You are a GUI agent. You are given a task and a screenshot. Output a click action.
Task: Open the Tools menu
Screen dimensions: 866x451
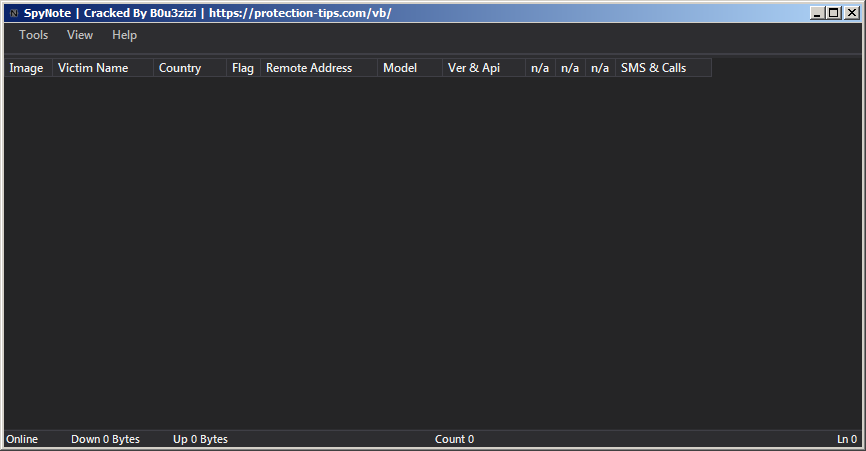click(x=33, y=35)
